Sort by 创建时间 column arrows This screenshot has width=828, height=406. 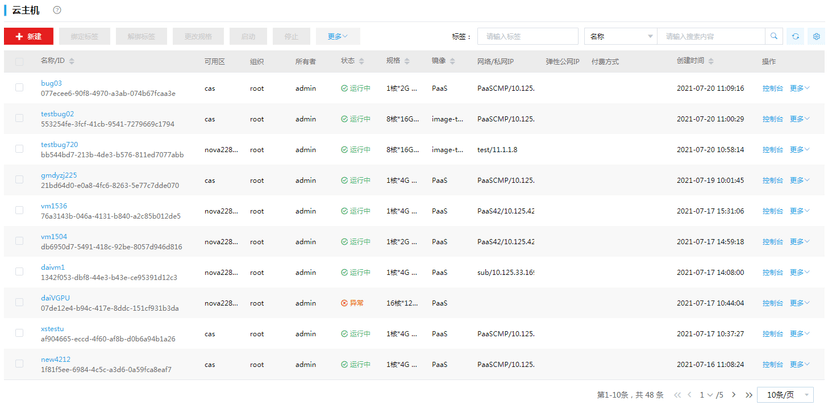tap(711, 62)
